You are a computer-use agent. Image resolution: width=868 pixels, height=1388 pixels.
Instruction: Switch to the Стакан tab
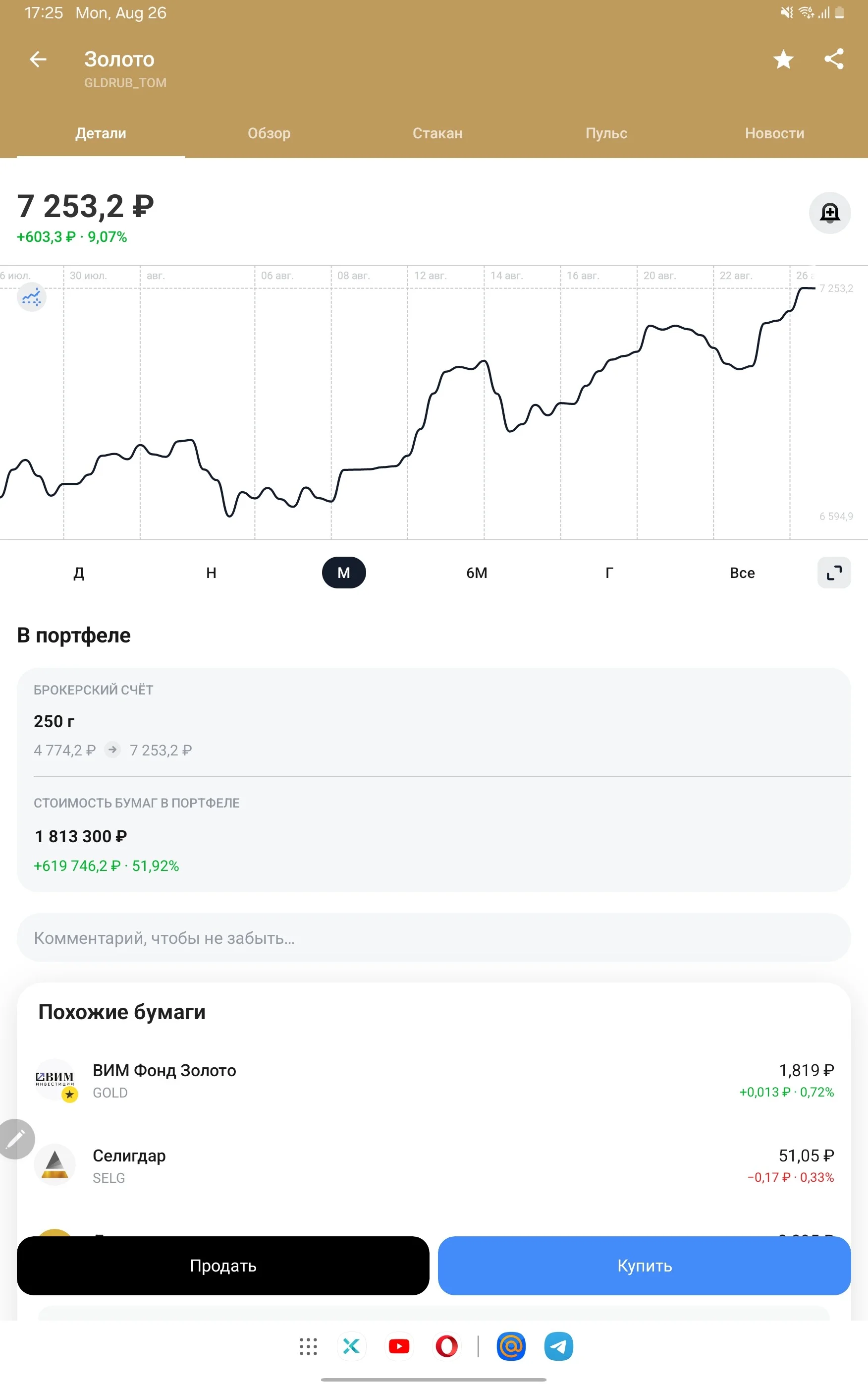pyautogui.click(x=437, y=133)
